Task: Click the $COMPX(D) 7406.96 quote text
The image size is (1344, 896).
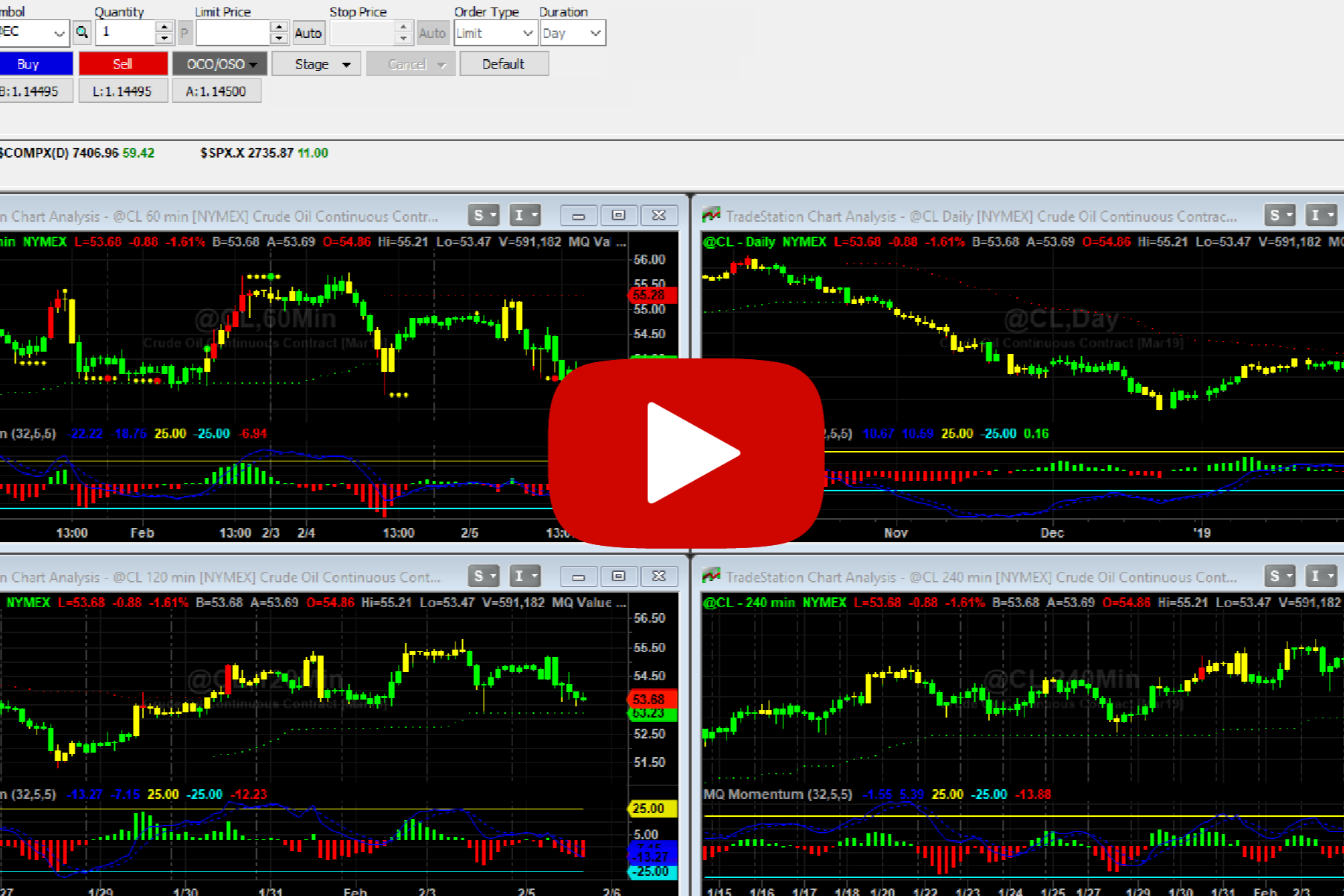Action: [59, 153]
